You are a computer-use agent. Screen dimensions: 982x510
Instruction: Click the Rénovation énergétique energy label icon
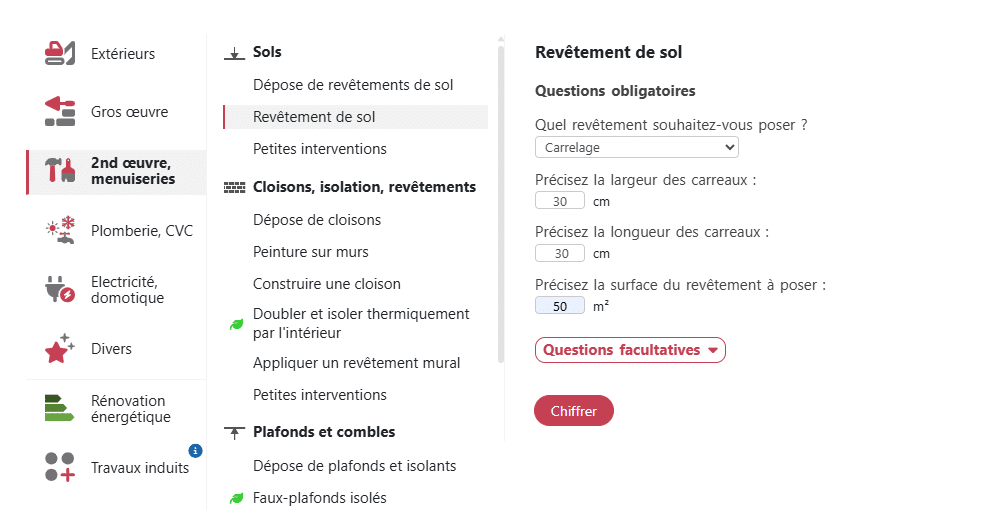60,408
